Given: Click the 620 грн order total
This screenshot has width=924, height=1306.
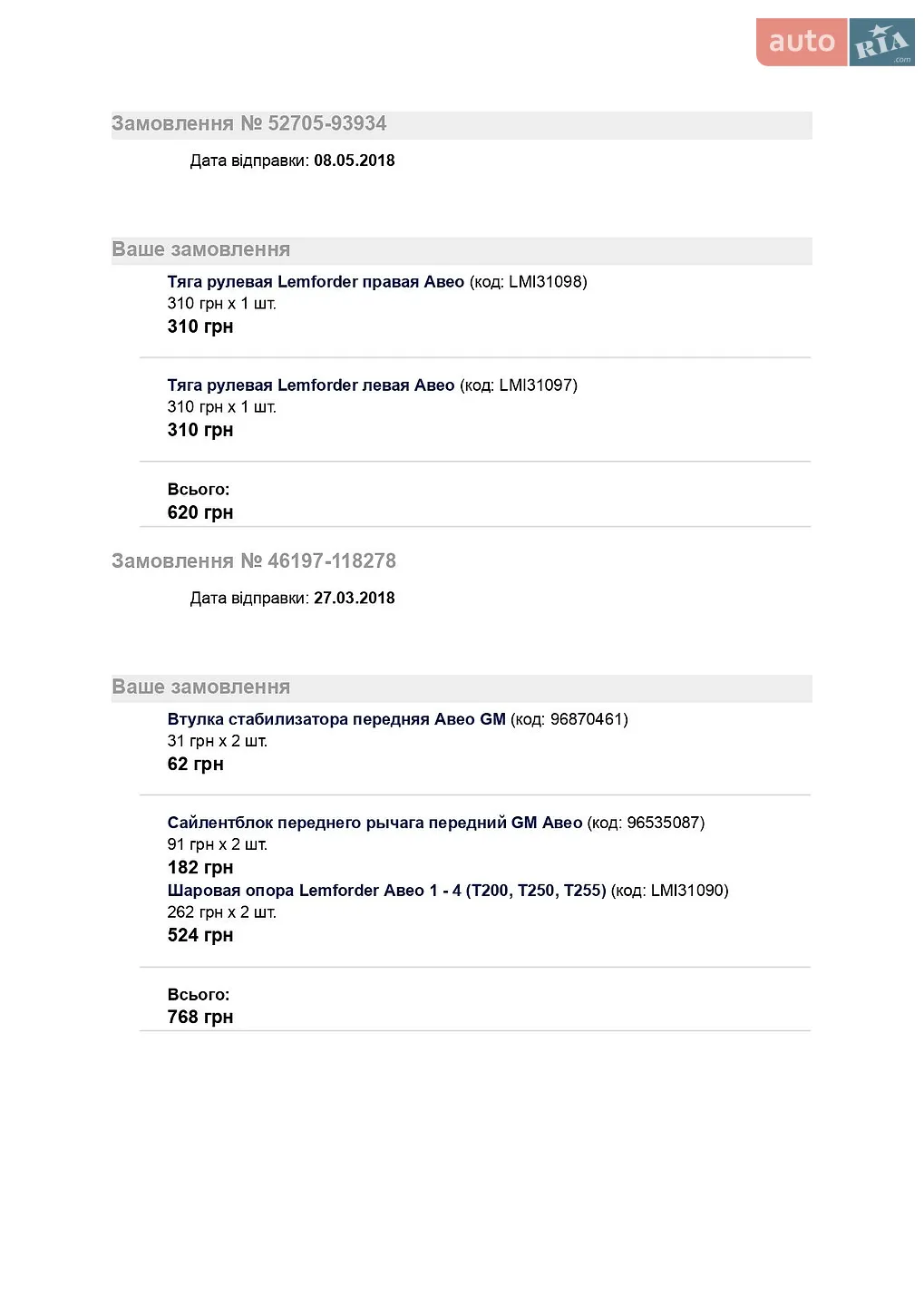Looking at the screenshot, I should click(x=200, y=512).
